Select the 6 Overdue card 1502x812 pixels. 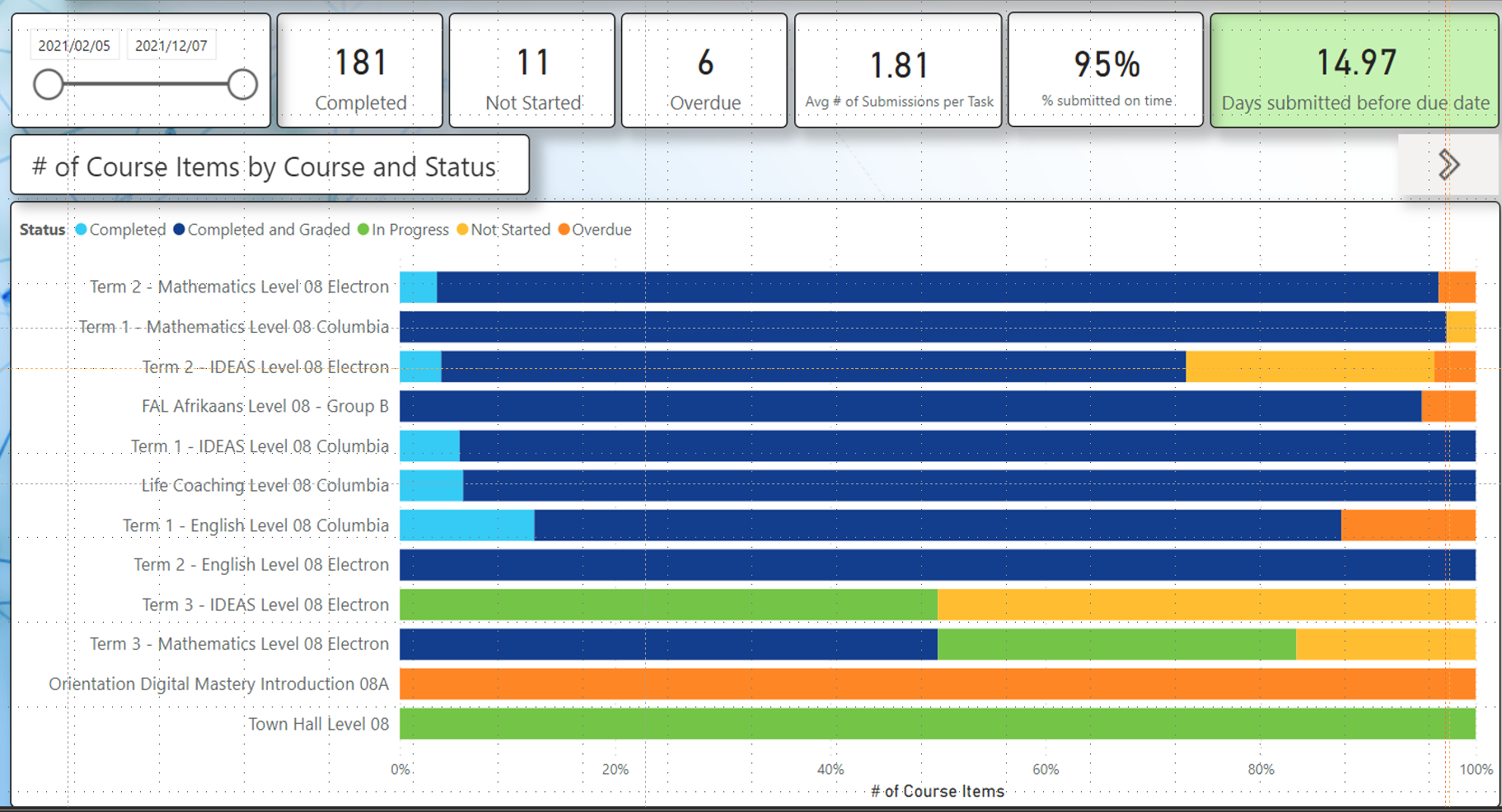(x=704, y=71)
